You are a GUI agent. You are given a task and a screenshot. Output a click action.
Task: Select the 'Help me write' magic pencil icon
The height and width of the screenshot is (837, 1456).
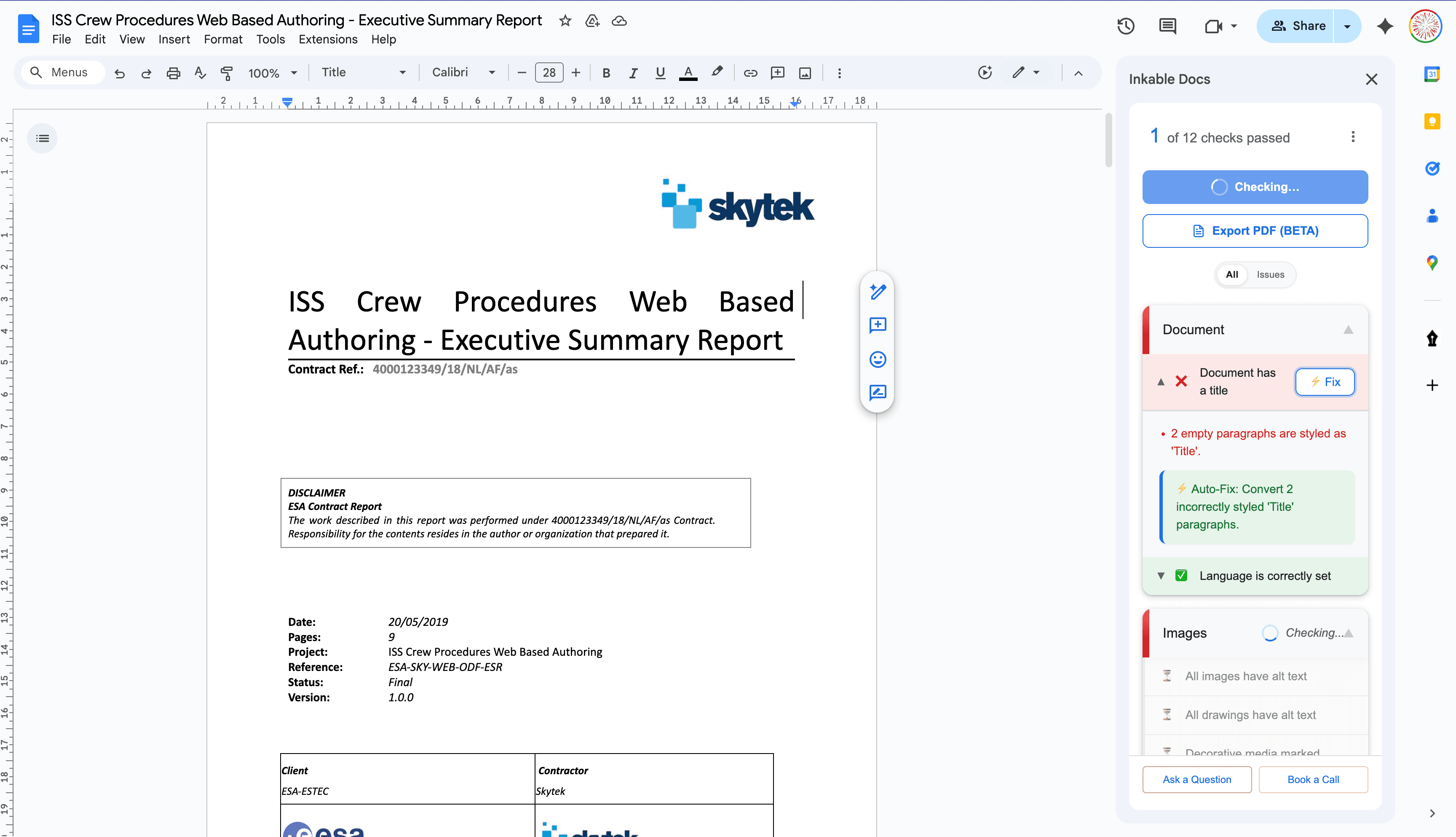(x=878, y=292)
